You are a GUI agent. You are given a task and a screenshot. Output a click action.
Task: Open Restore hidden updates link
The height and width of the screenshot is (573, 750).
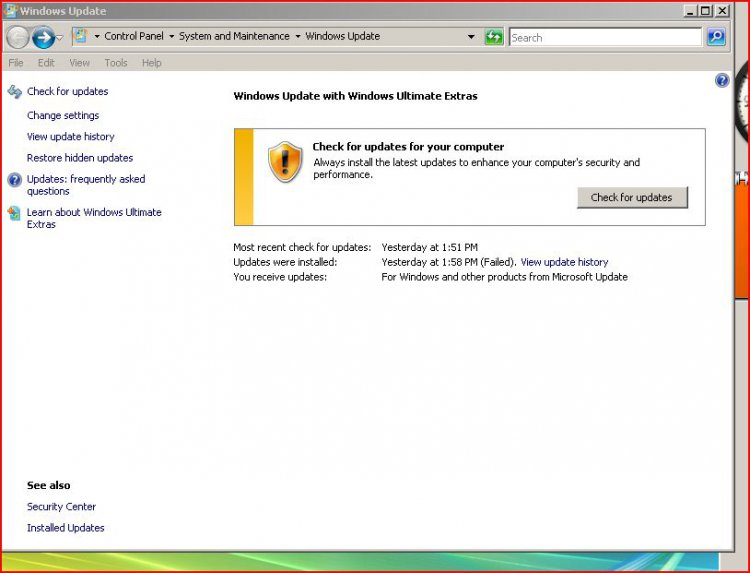pyautogui.click(x=80, y=158)
